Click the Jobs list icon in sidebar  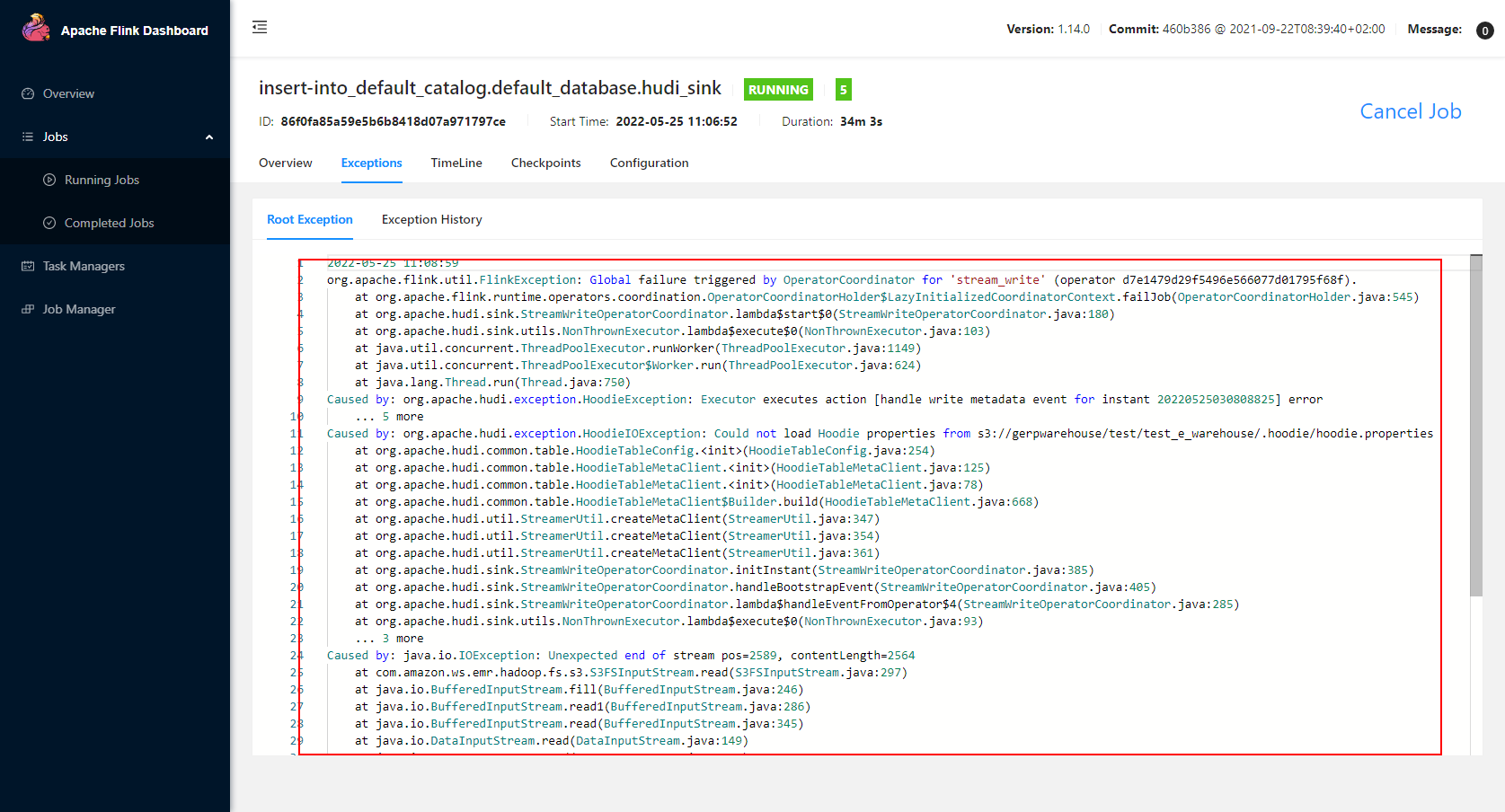(28, 137)
